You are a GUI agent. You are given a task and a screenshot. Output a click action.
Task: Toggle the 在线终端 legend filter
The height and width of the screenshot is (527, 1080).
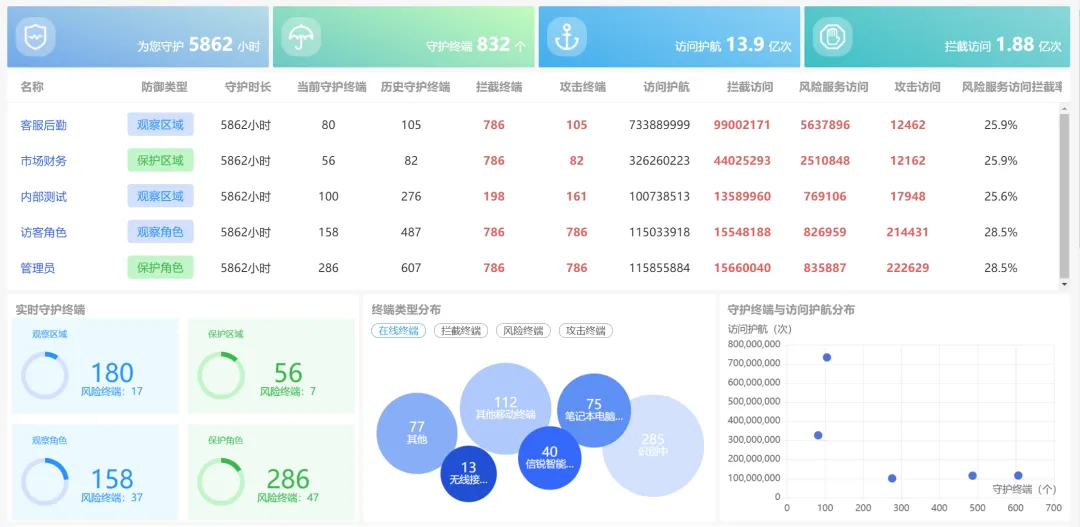pos(398,331)
